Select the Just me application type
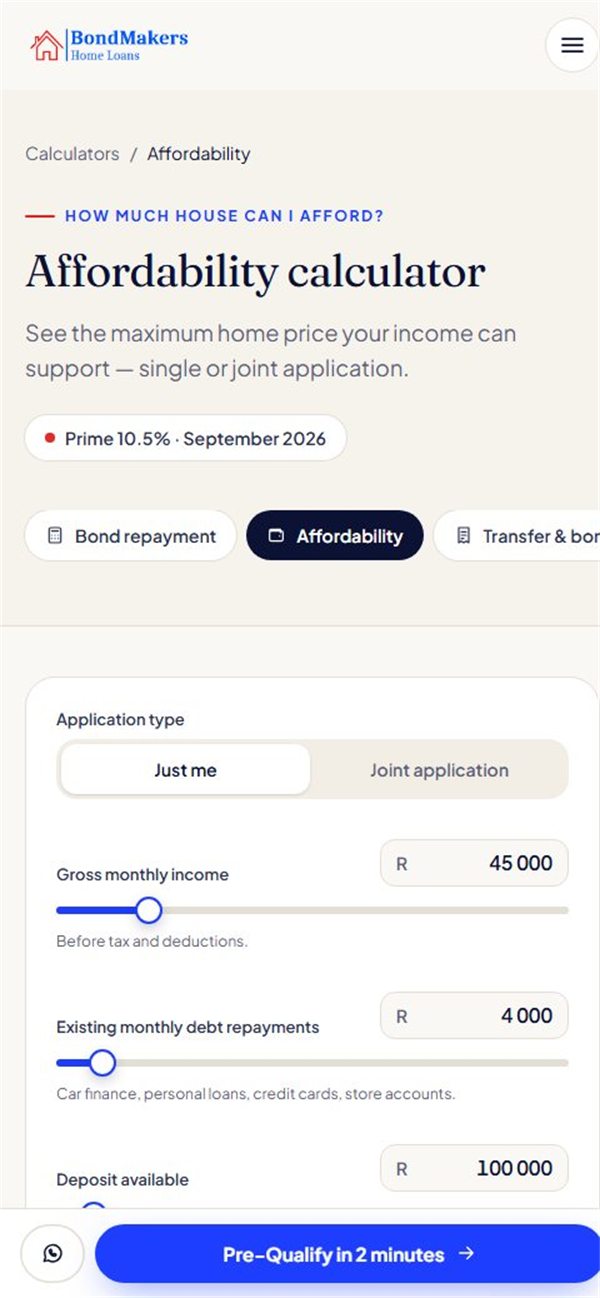 click(x=185, y=769)
